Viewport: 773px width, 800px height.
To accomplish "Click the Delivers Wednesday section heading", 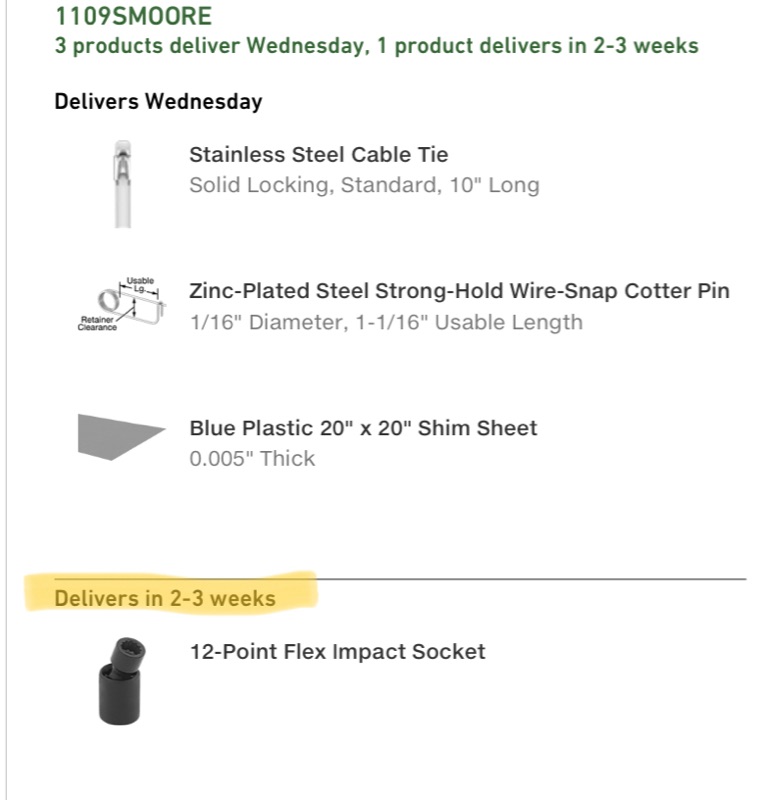I will [x=158, y=101].
